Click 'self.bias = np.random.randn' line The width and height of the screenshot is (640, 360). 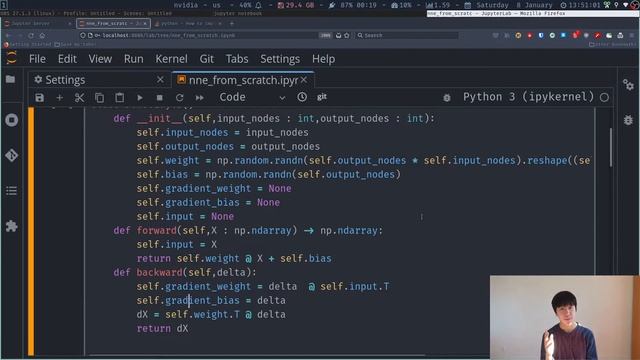[269, 175]
